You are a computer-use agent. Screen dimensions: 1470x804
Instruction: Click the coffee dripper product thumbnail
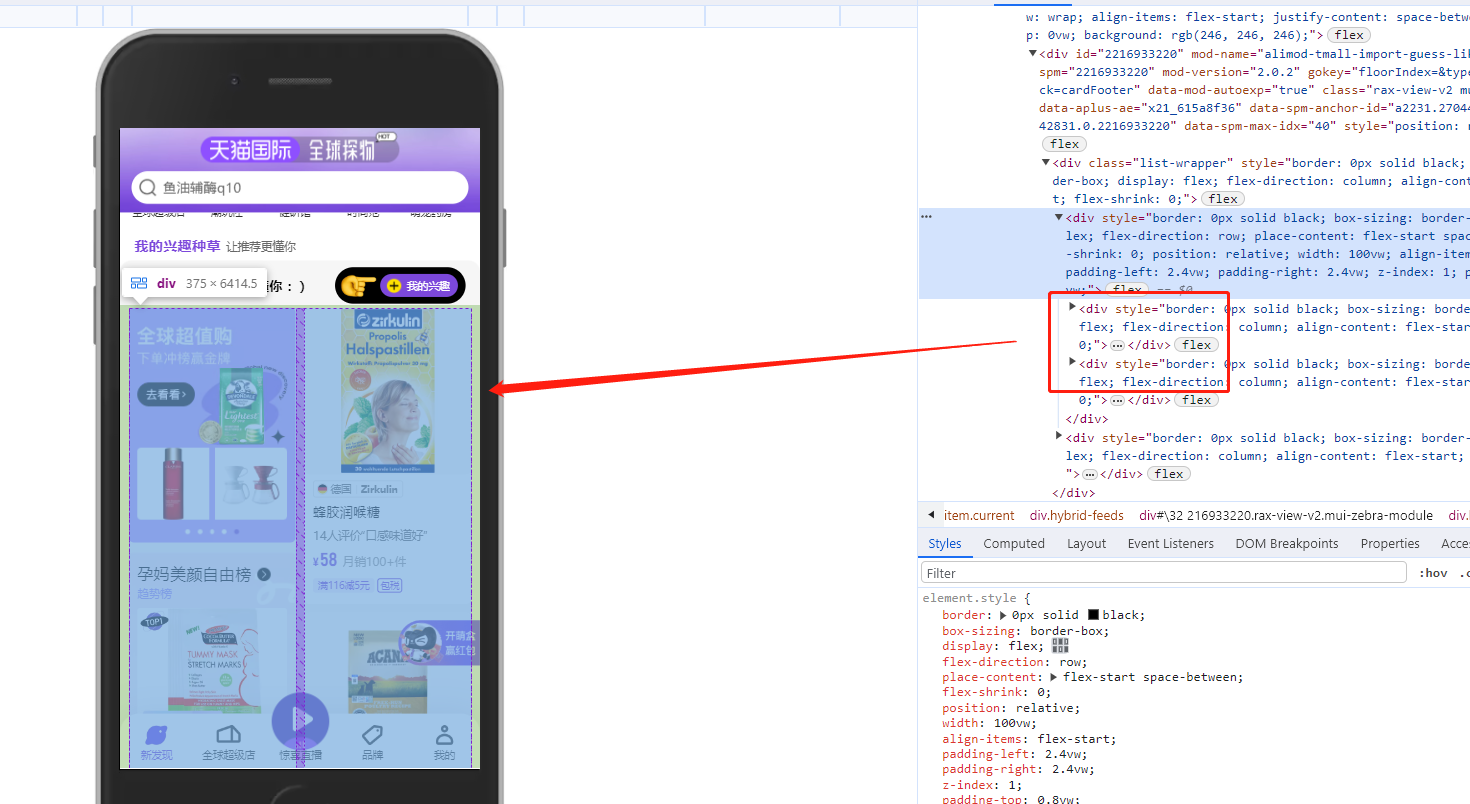251,483
